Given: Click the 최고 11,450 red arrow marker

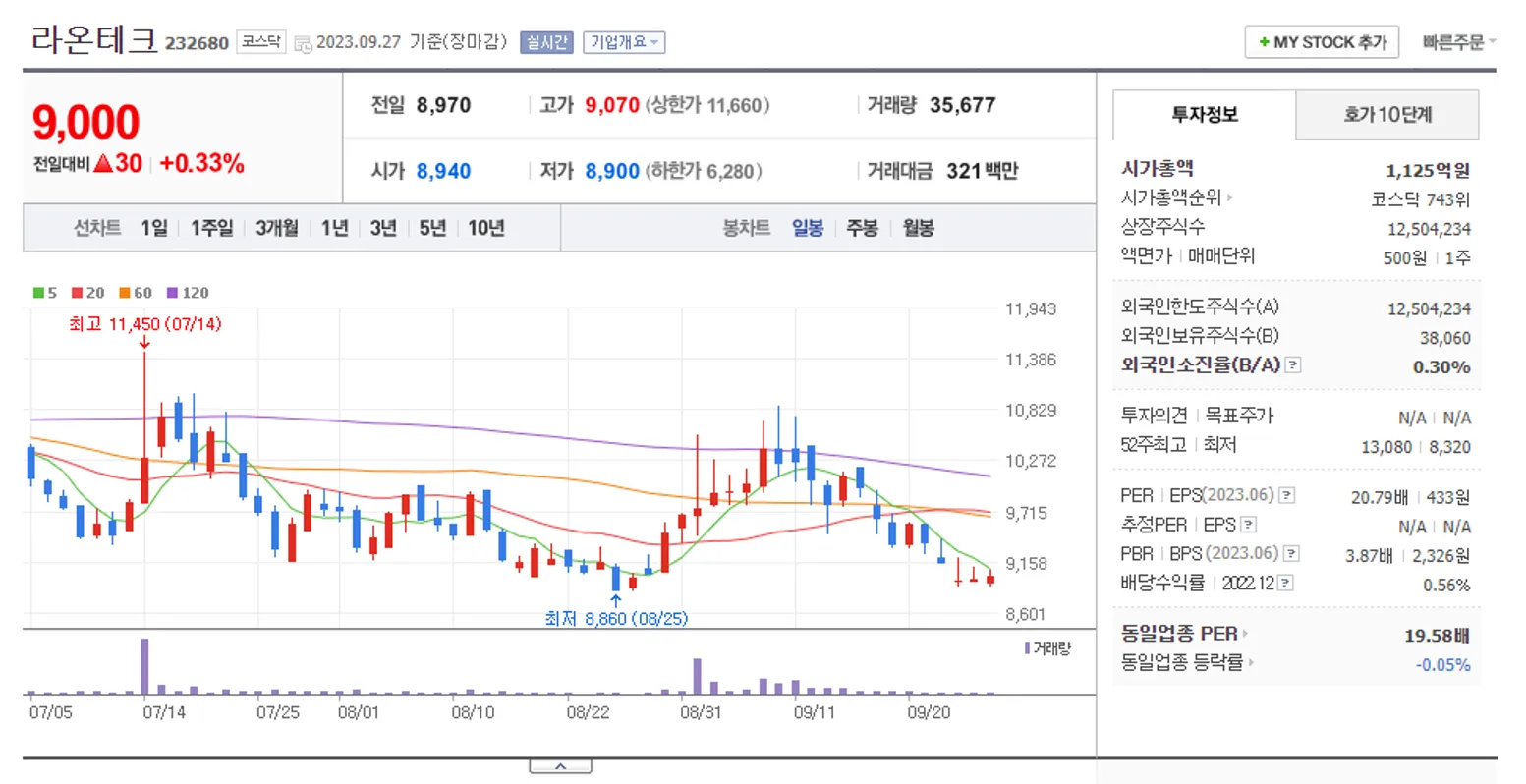Looking at the screenshot, I should tap(144, 342).
